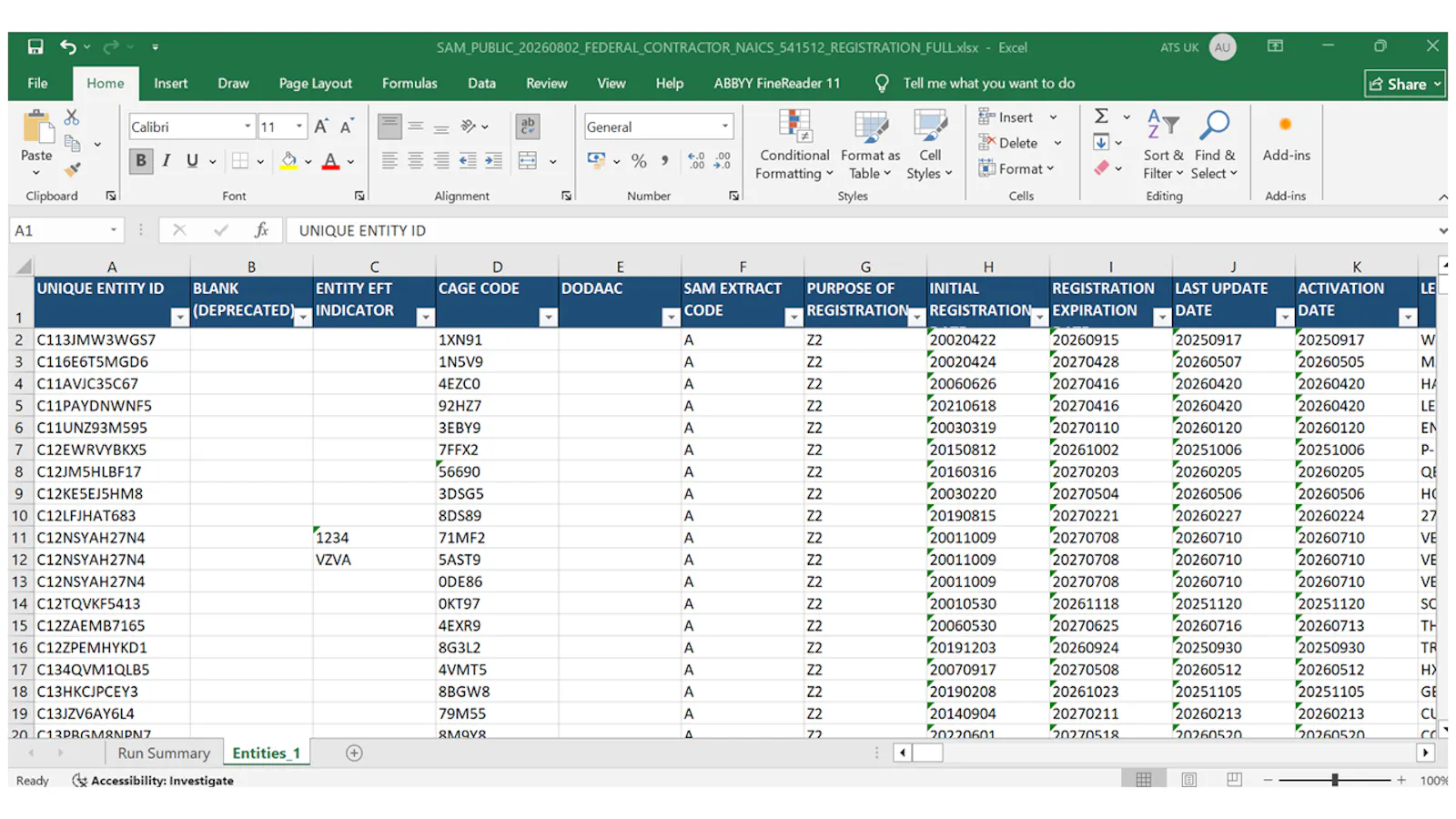Cut selection with the scissors icon
This screenshot has height=819, width=1456.
[x=72, y=117]
